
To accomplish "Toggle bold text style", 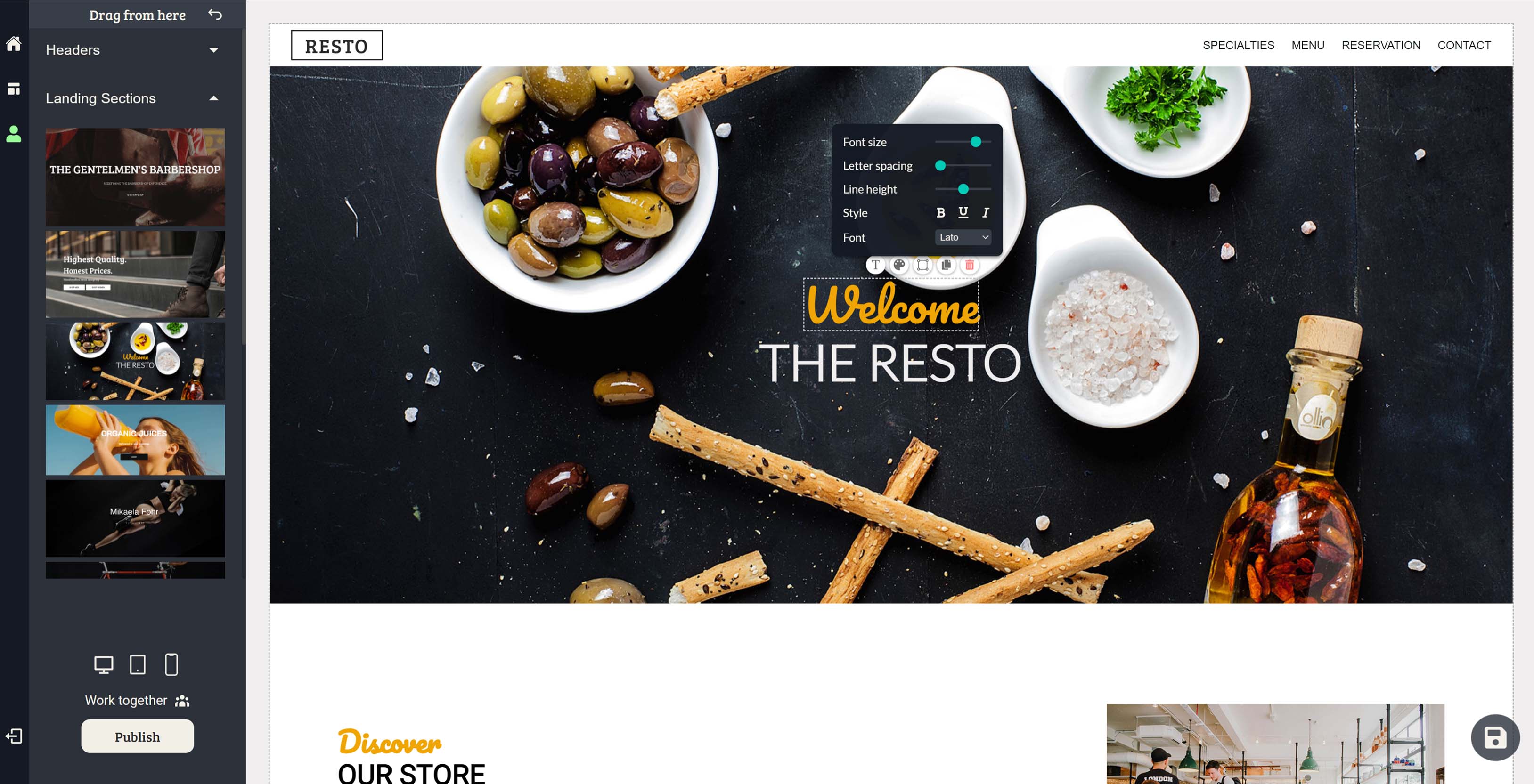I will (941, 212).
